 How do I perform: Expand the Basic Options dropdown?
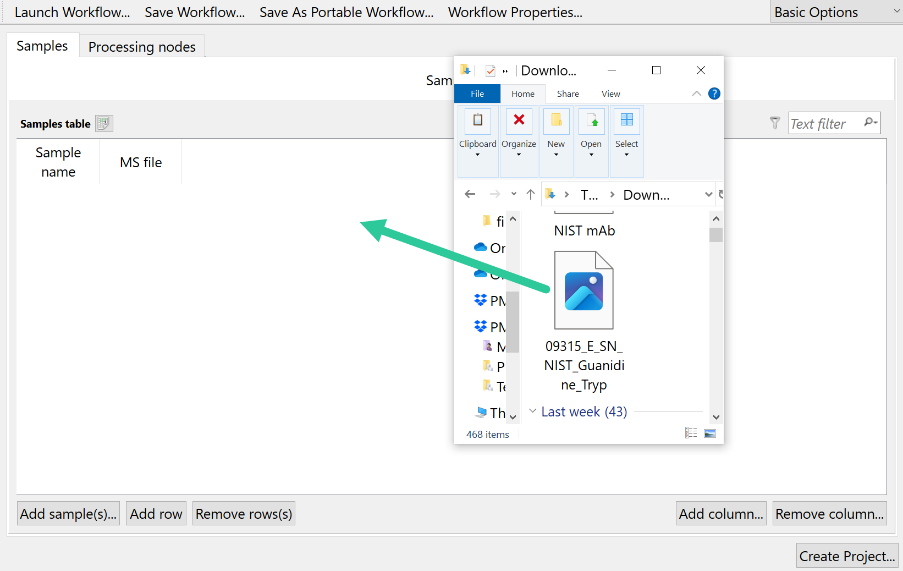click(x=836, y=12)
